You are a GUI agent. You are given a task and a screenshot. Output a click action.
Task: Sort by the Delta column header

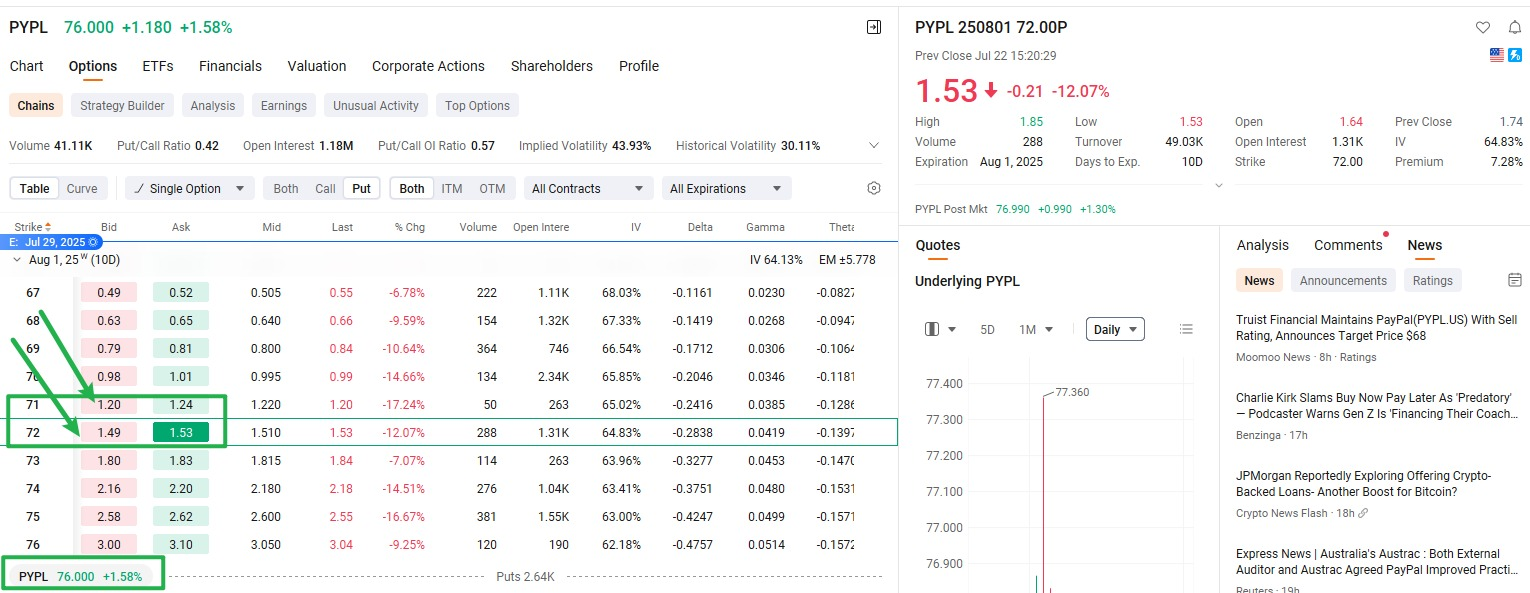click(x=700, y=227)
